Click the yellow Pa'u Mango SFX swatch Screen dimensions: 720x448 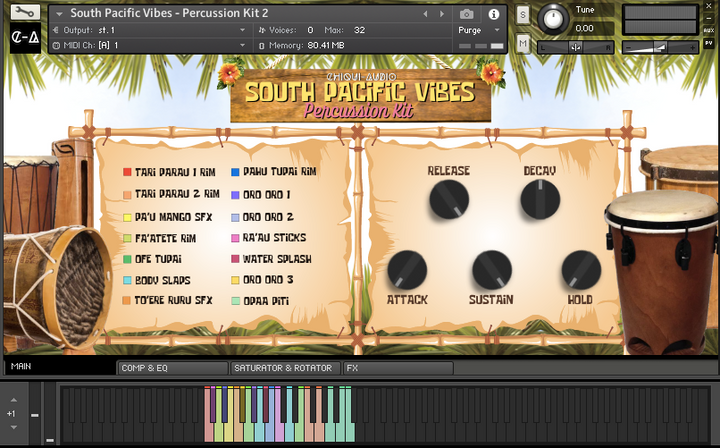tap(127, 218)
